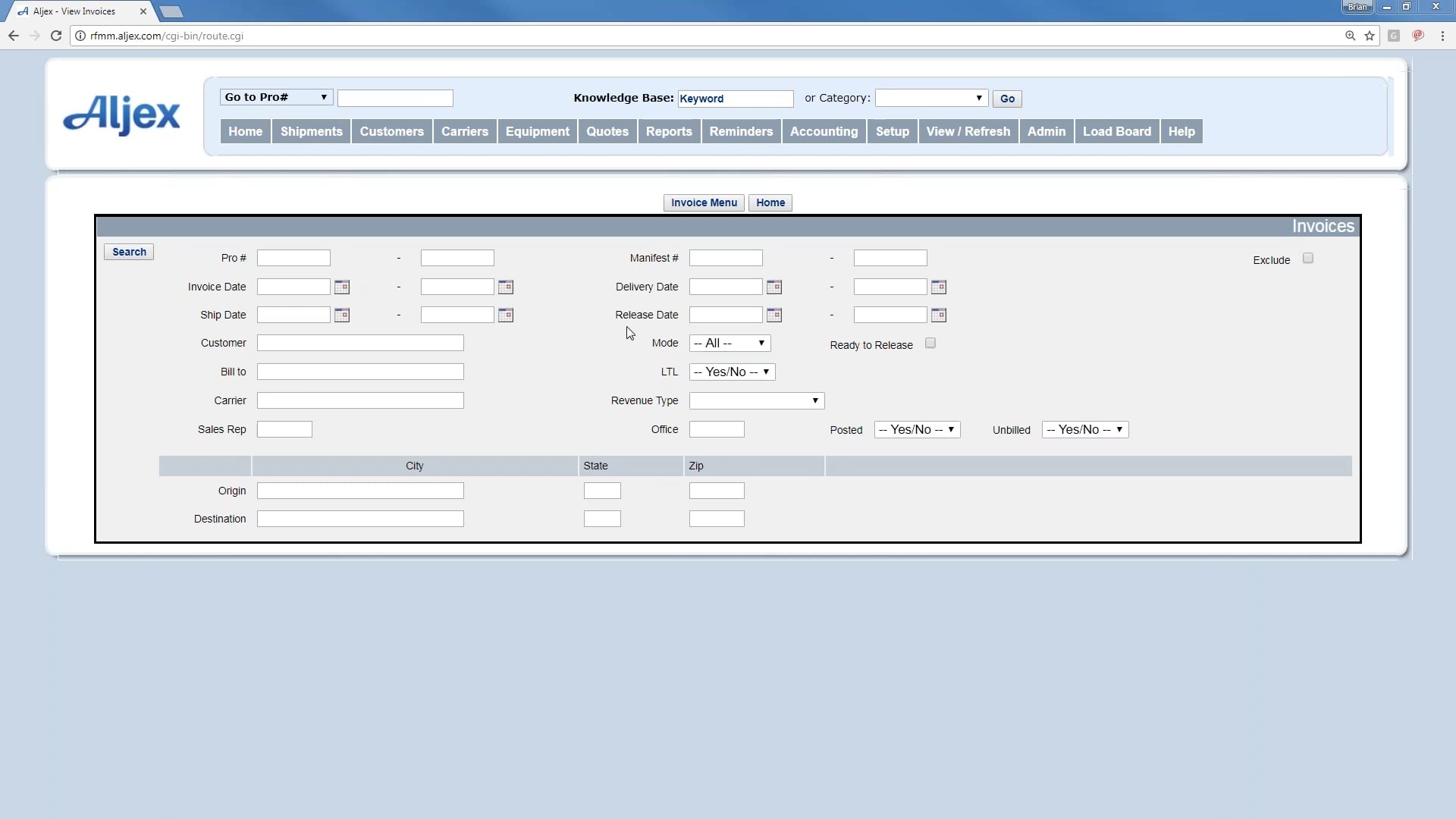
Task: Open the Go to Pro# dropdown
Action: (276, 97)
